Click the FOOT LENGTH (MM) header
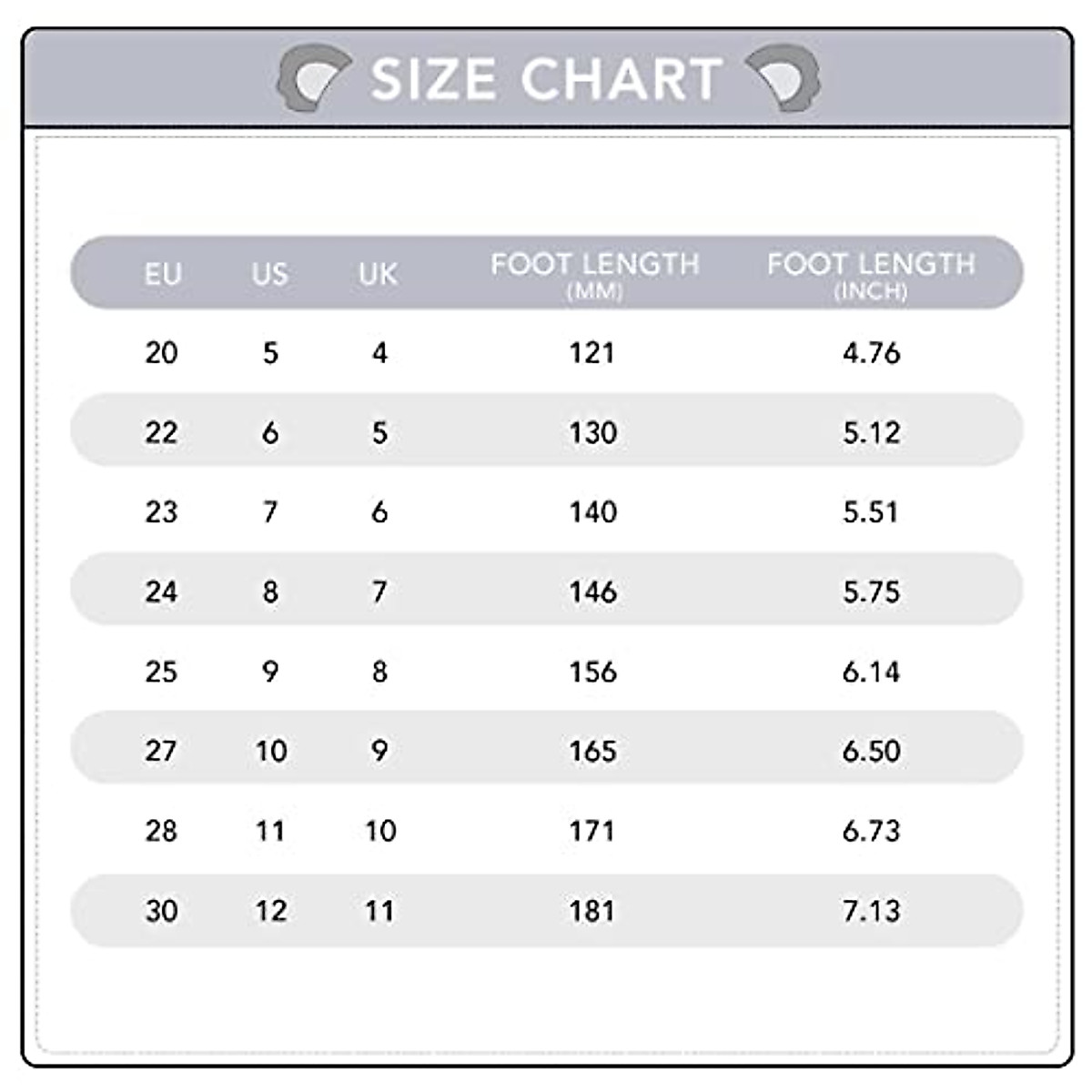The height and width of the screenshot is (1092, 1092). (594, 273)
